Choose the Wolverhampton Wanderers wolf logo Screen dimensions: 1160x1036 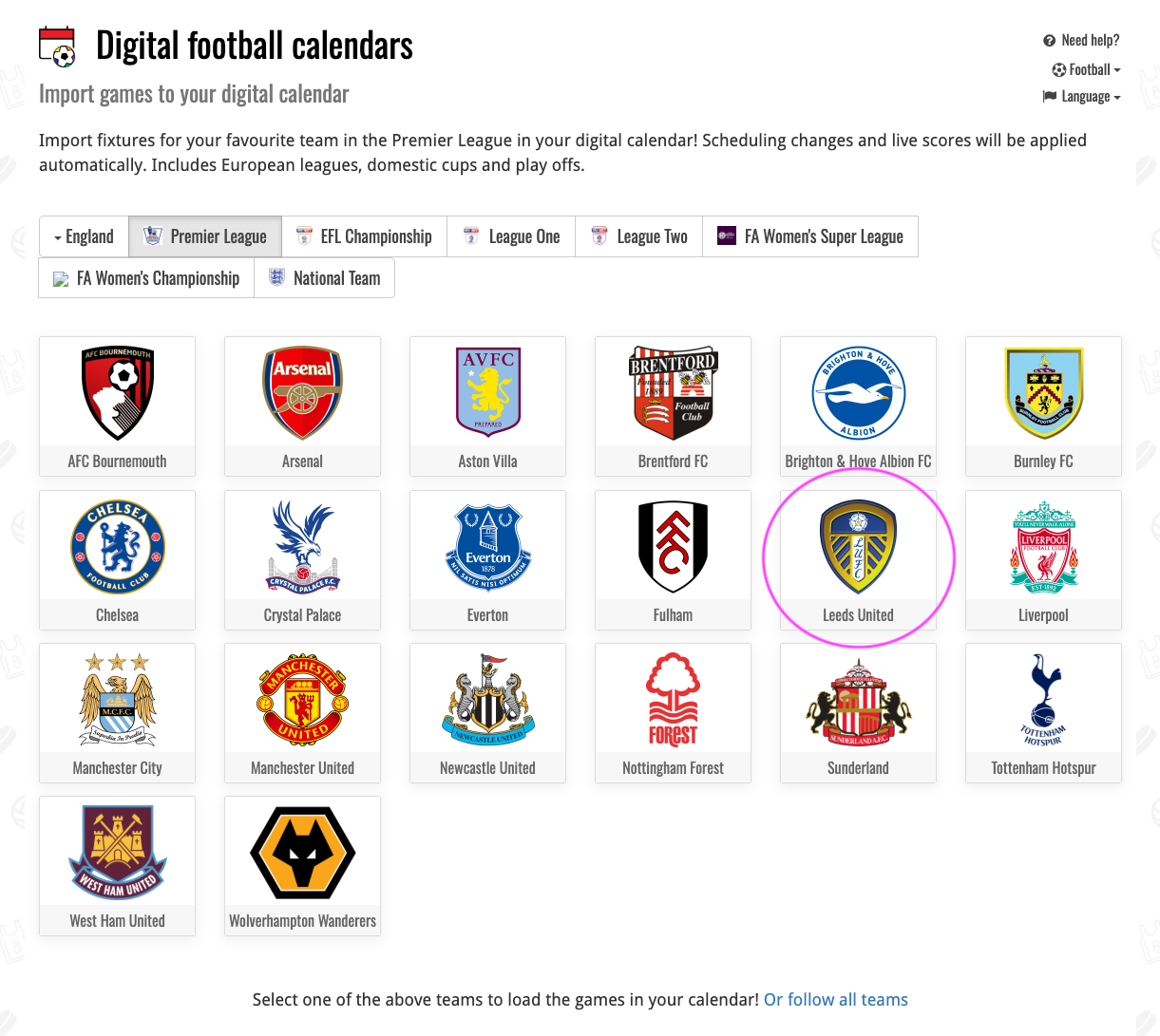(302, 853)
